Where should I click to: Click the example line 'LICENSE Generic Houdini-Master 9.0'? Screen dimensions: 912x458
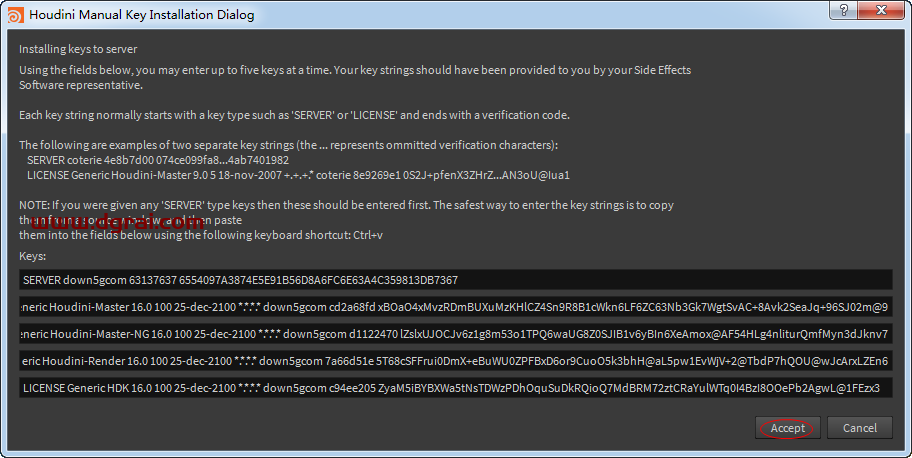tap(298, 175)
